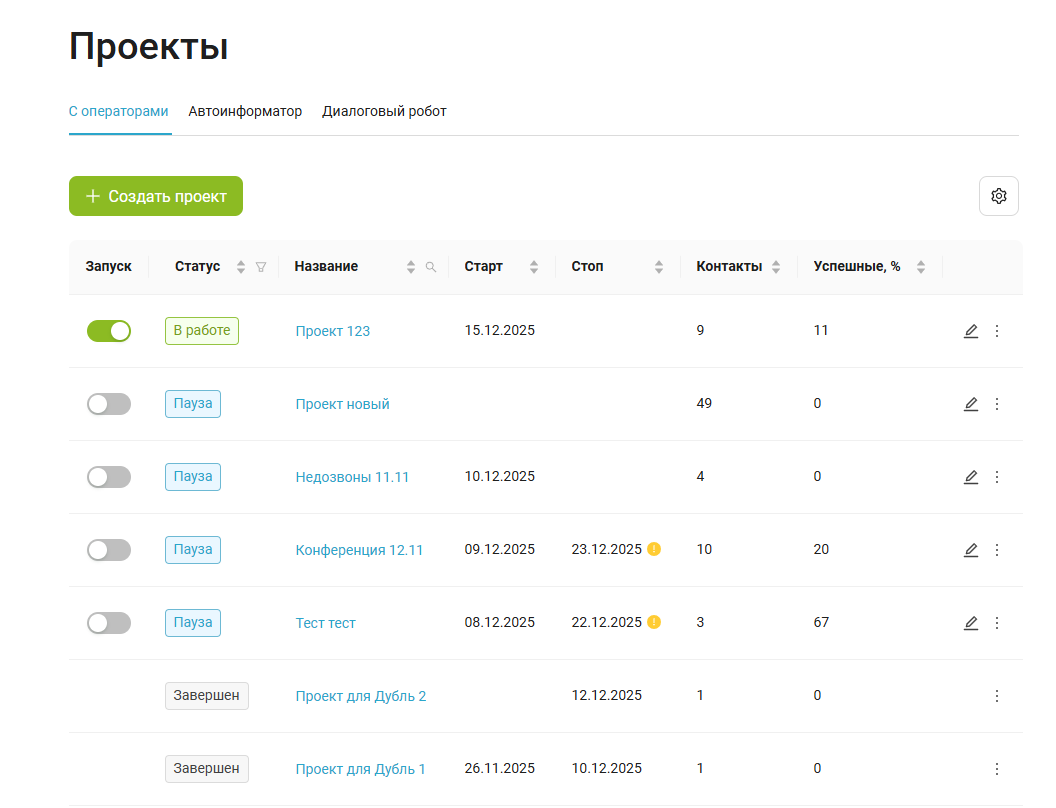Edit the Тест тест project
Image resolution: width=1056 pixels, height=808 pixels.
[970, 623]
